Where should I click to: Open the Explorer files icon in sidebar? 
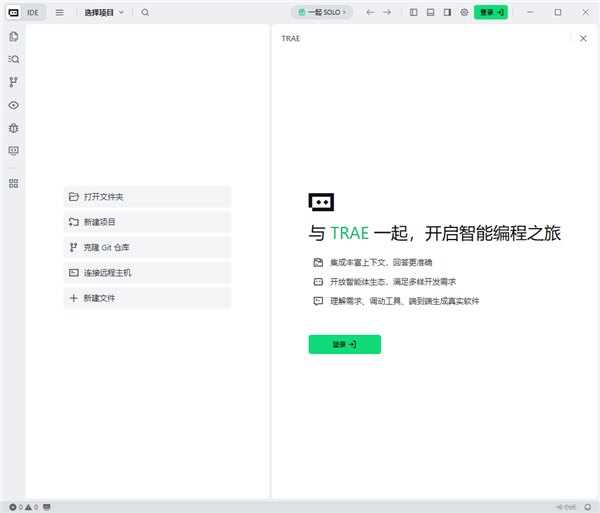click(x=13, y=37)
